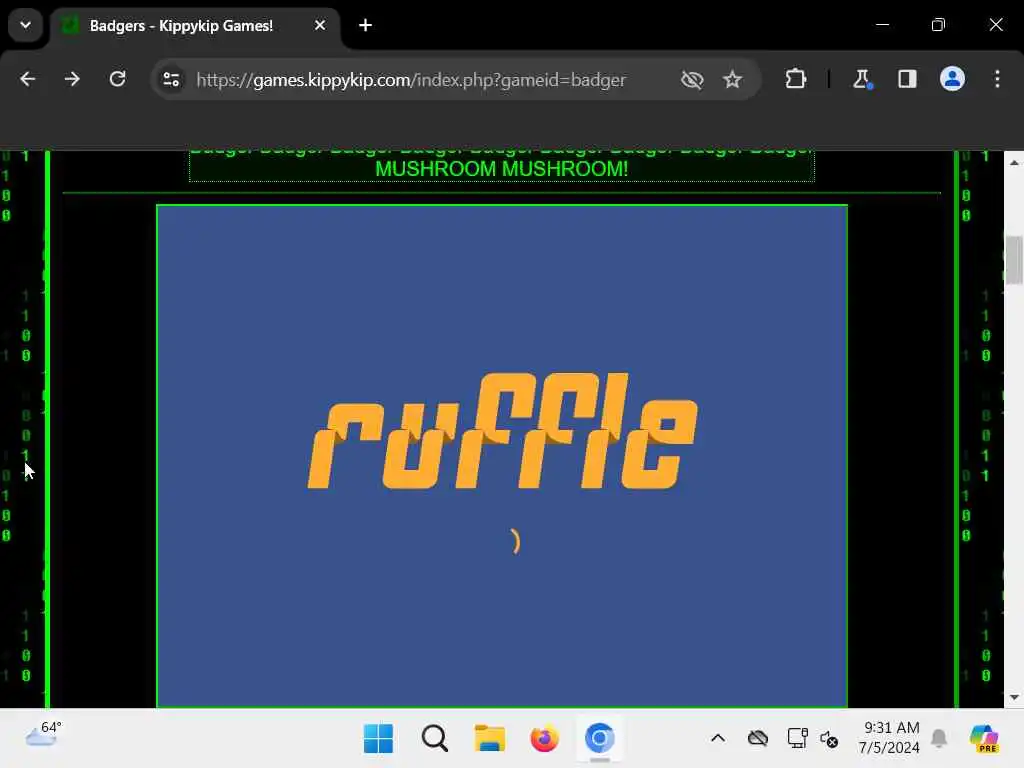Screen dimensions: 1024x768
Task: Open the 64° weather widget
Action: tap(43, 734)
